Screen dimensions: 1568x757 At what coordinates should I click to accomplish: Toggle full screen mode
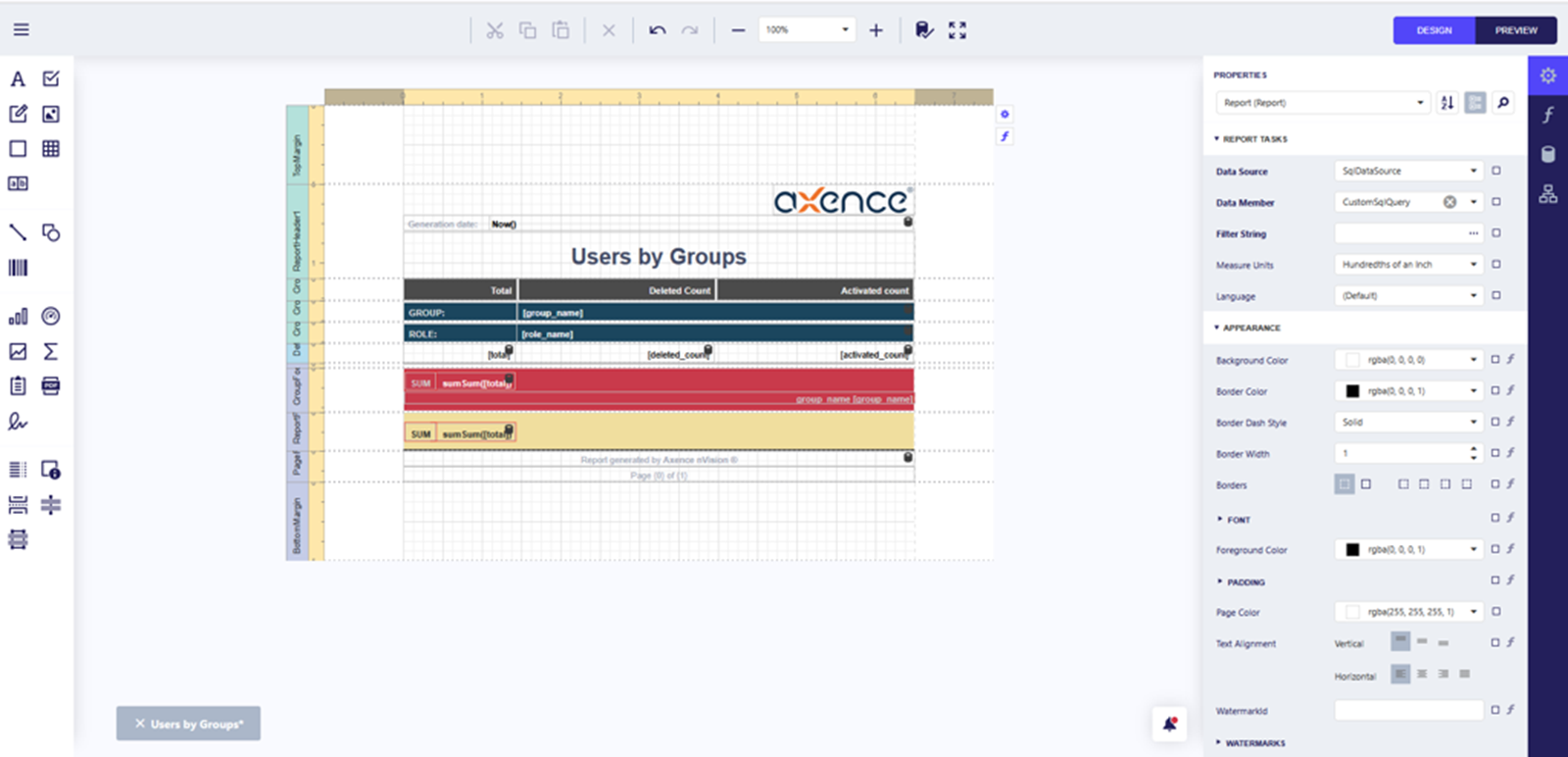pos(957,30)
